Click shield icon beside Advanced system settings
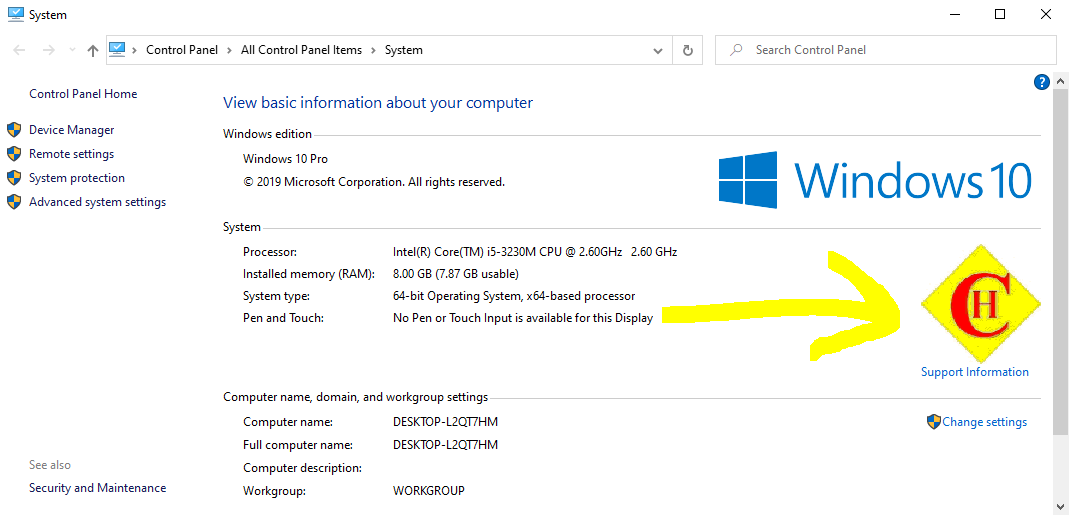The width and height of the screenshot is (1069, 515). pos(14,202)
